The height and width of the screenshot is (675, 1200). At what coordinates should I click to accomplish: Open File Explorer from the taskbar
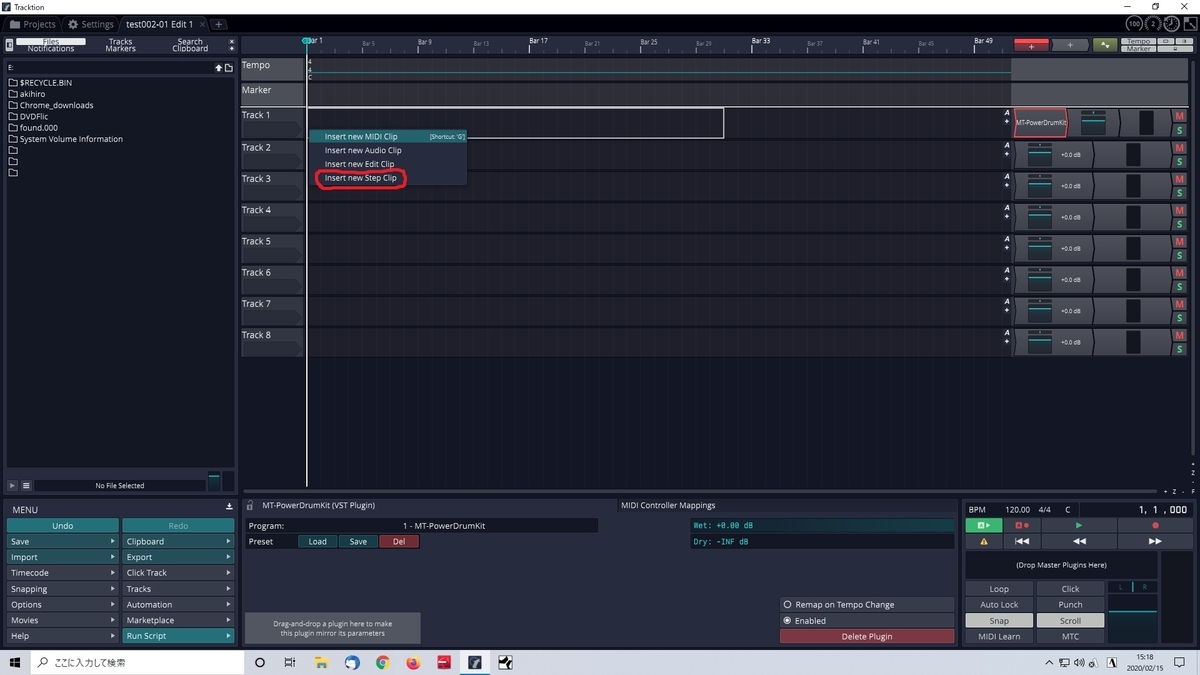coord(321,662)
